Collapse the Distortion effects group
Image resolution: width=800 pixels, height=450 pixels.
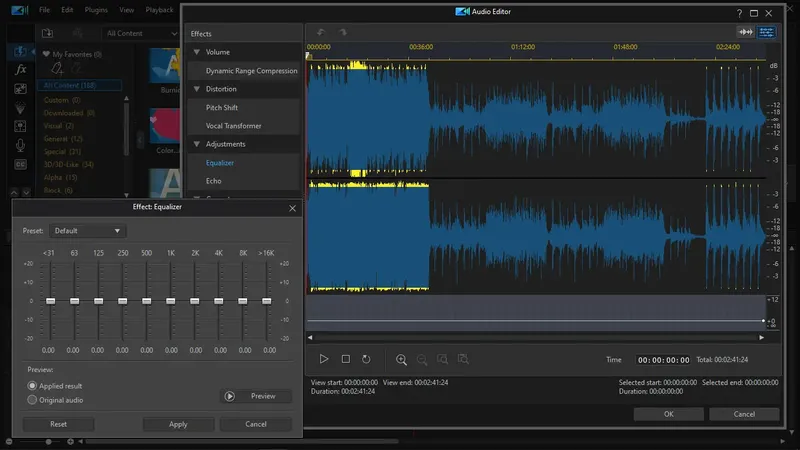197,89
